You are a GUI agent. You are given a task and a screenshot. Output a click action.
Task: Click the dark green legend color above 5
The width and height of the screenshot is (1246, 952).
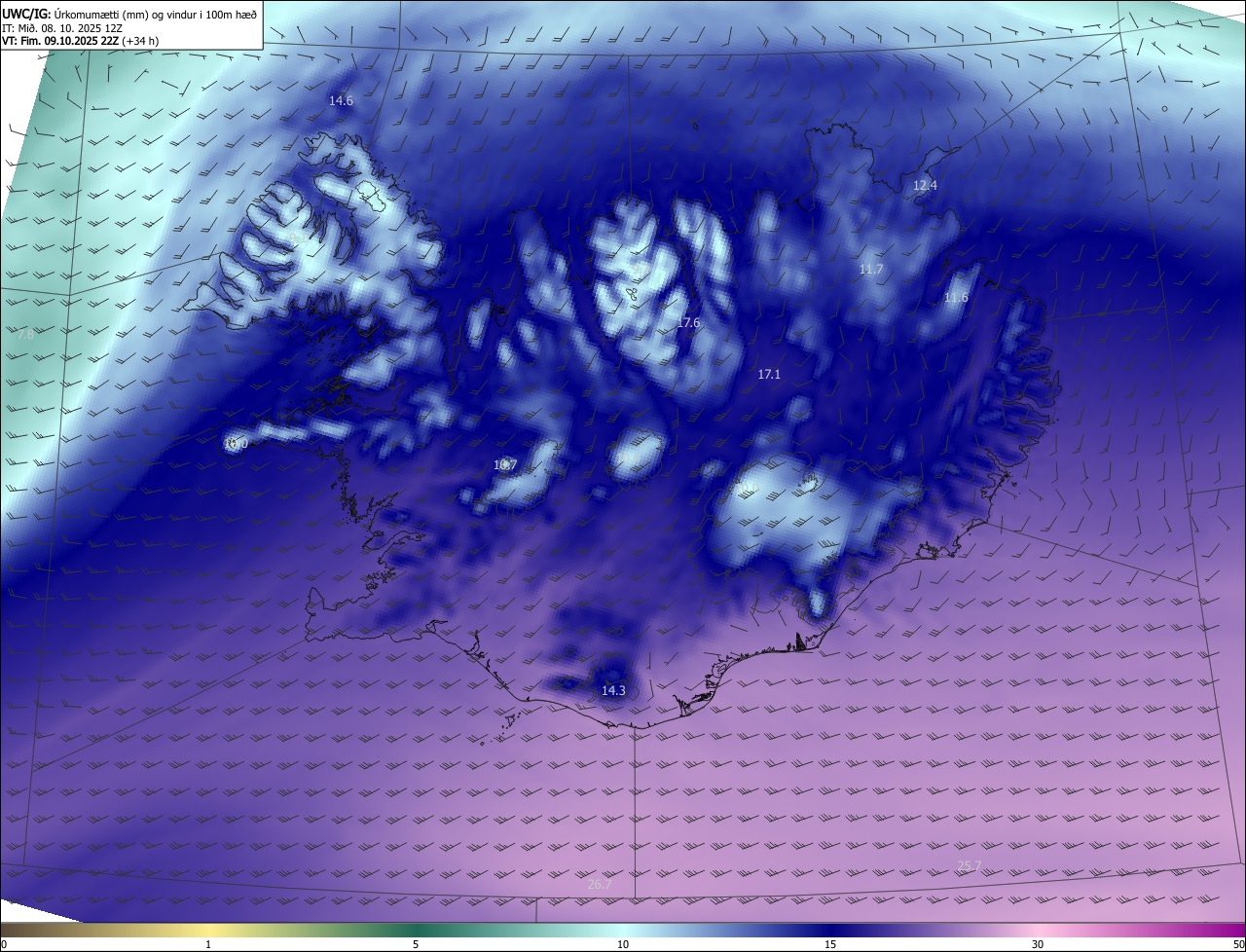(416, 931)
